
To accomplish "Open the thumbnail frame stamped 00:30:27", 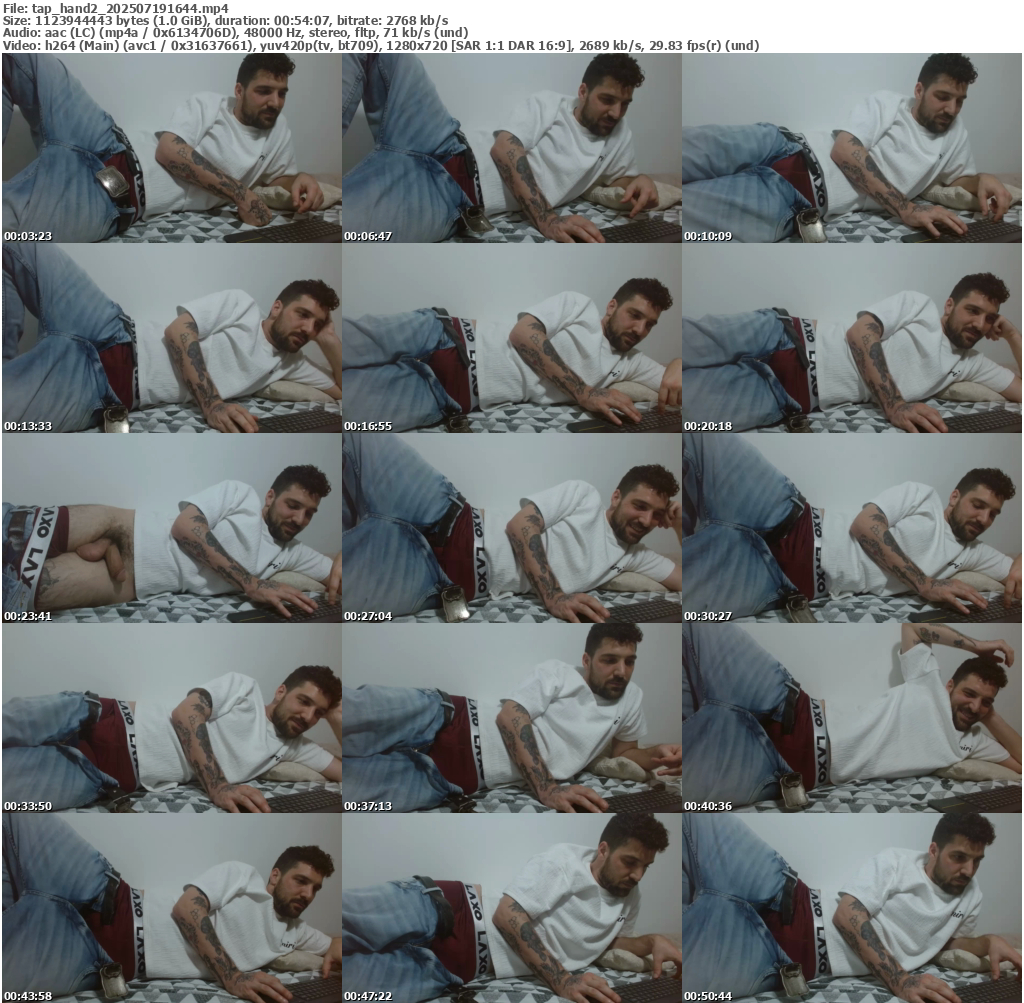I will point(852,528).
